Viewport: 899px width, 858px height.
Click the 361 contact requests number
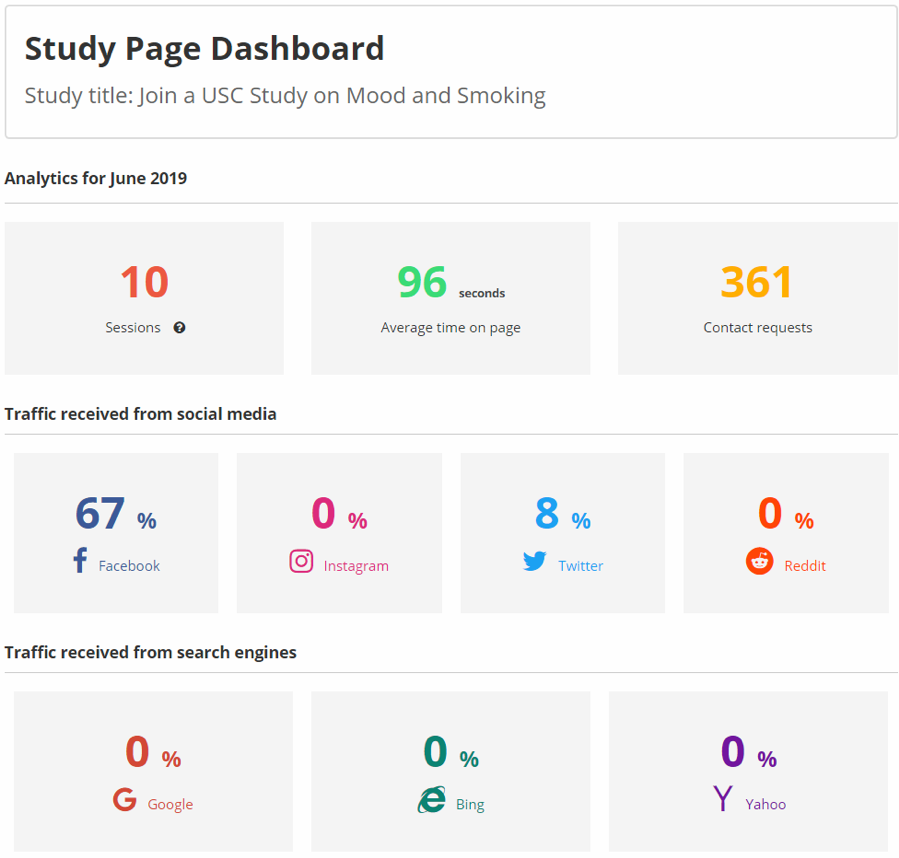coord(757,283)
